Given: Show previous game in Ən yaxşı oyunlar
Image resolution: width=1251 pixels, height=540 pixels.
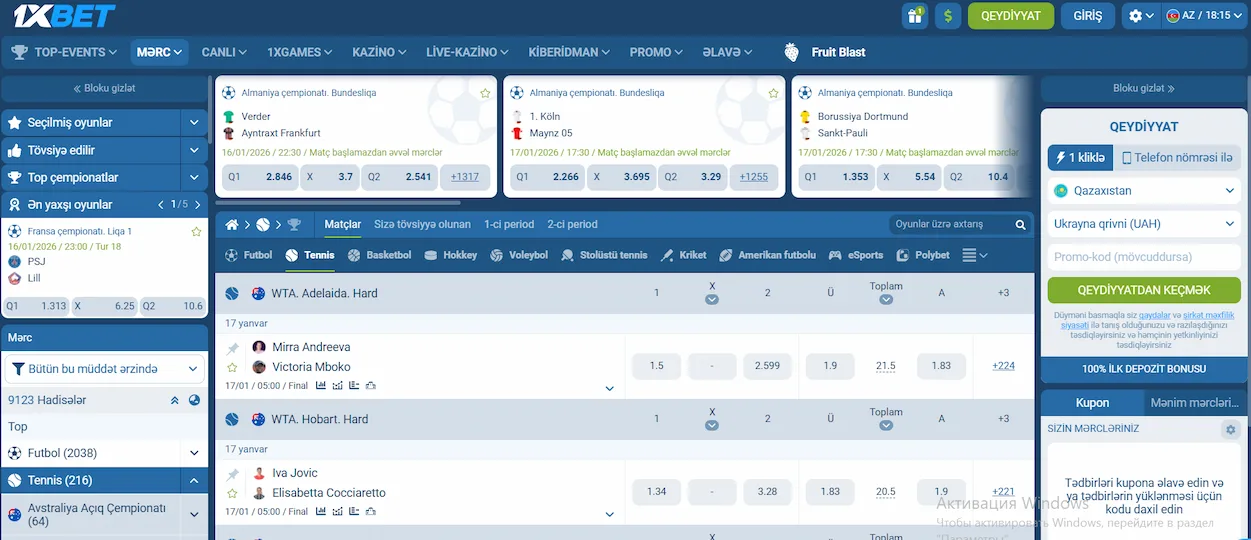Looking at the screenshot, I should [162, 204].
